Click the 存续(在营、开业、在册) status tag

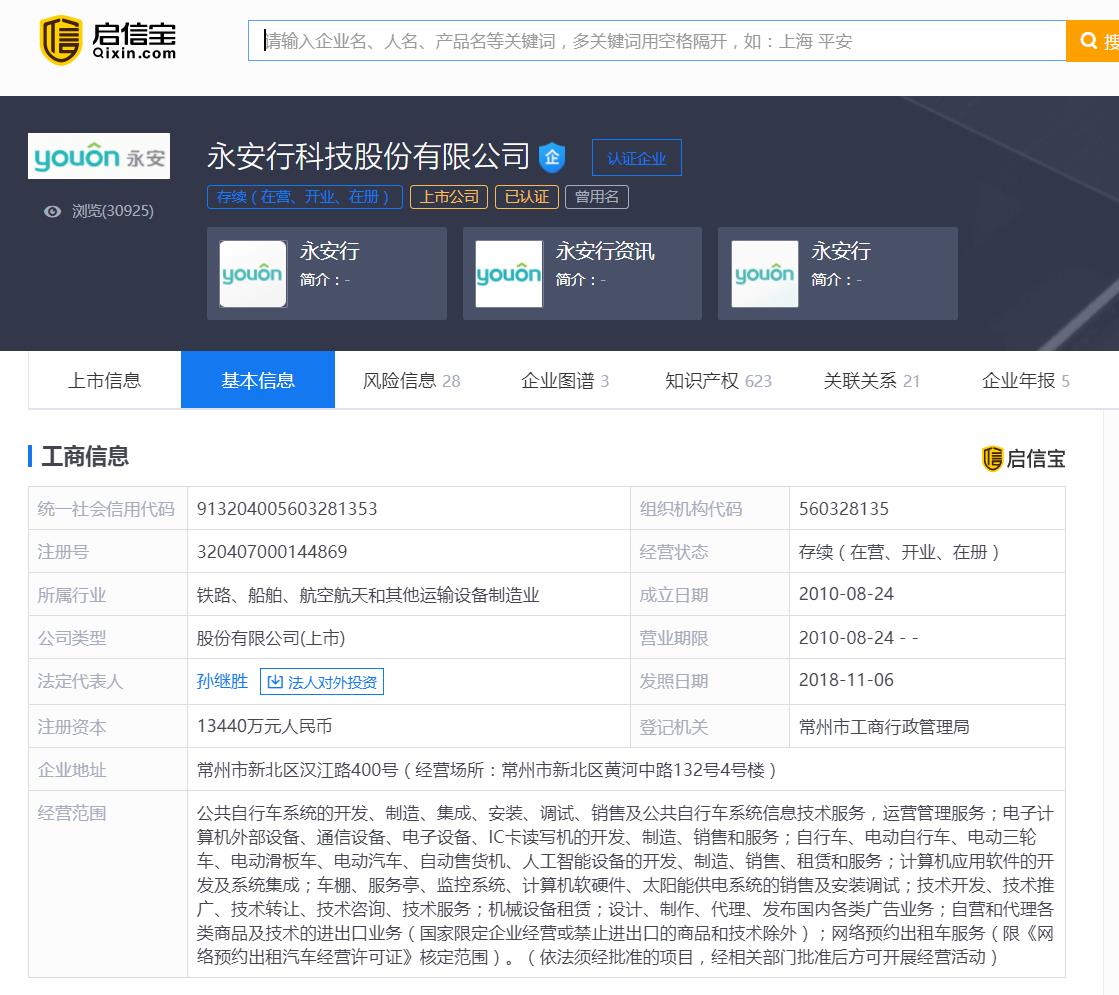(305, 197)
